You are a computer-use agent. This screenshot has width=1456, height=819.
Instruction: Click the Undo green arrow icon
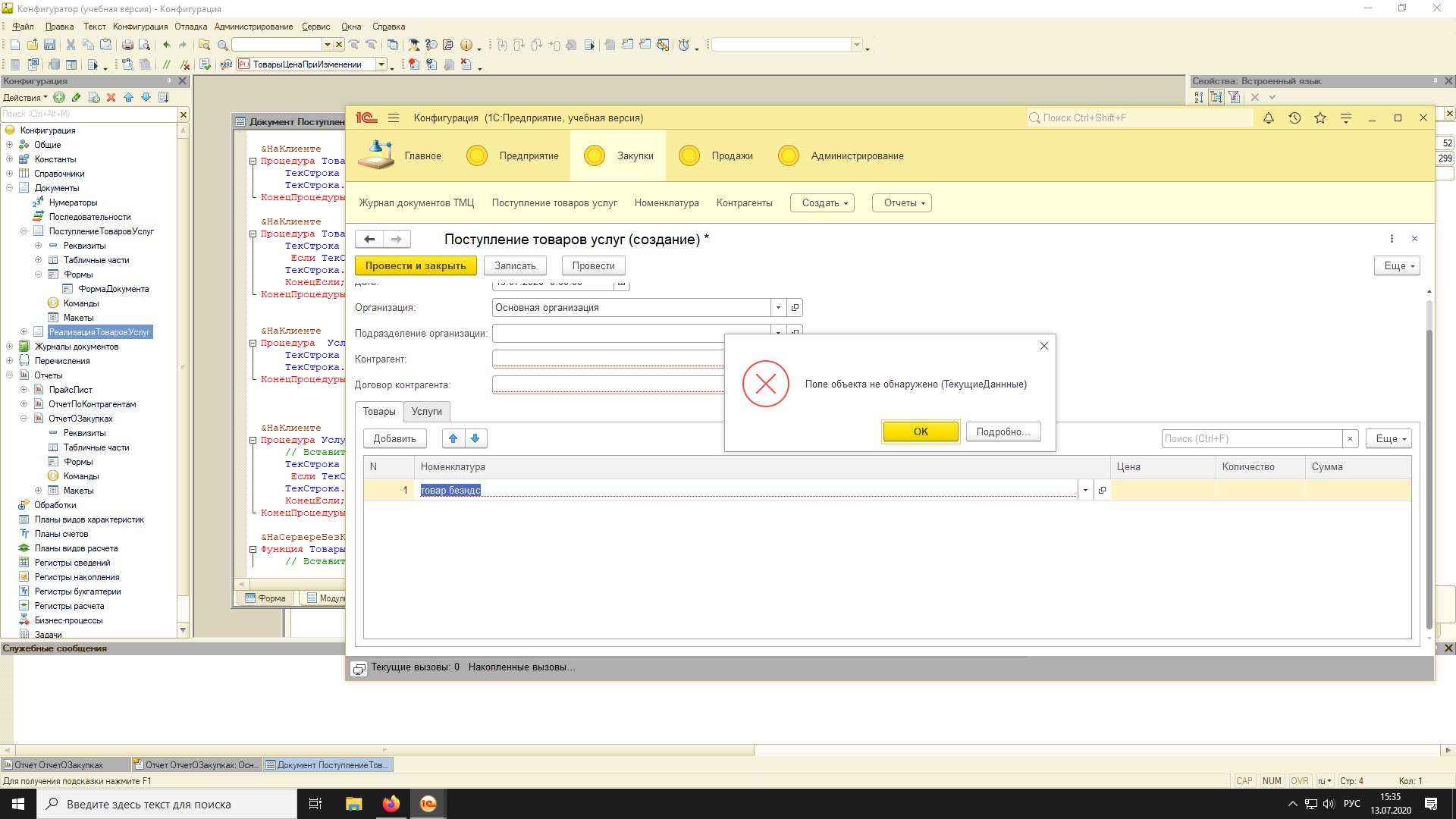166,45
